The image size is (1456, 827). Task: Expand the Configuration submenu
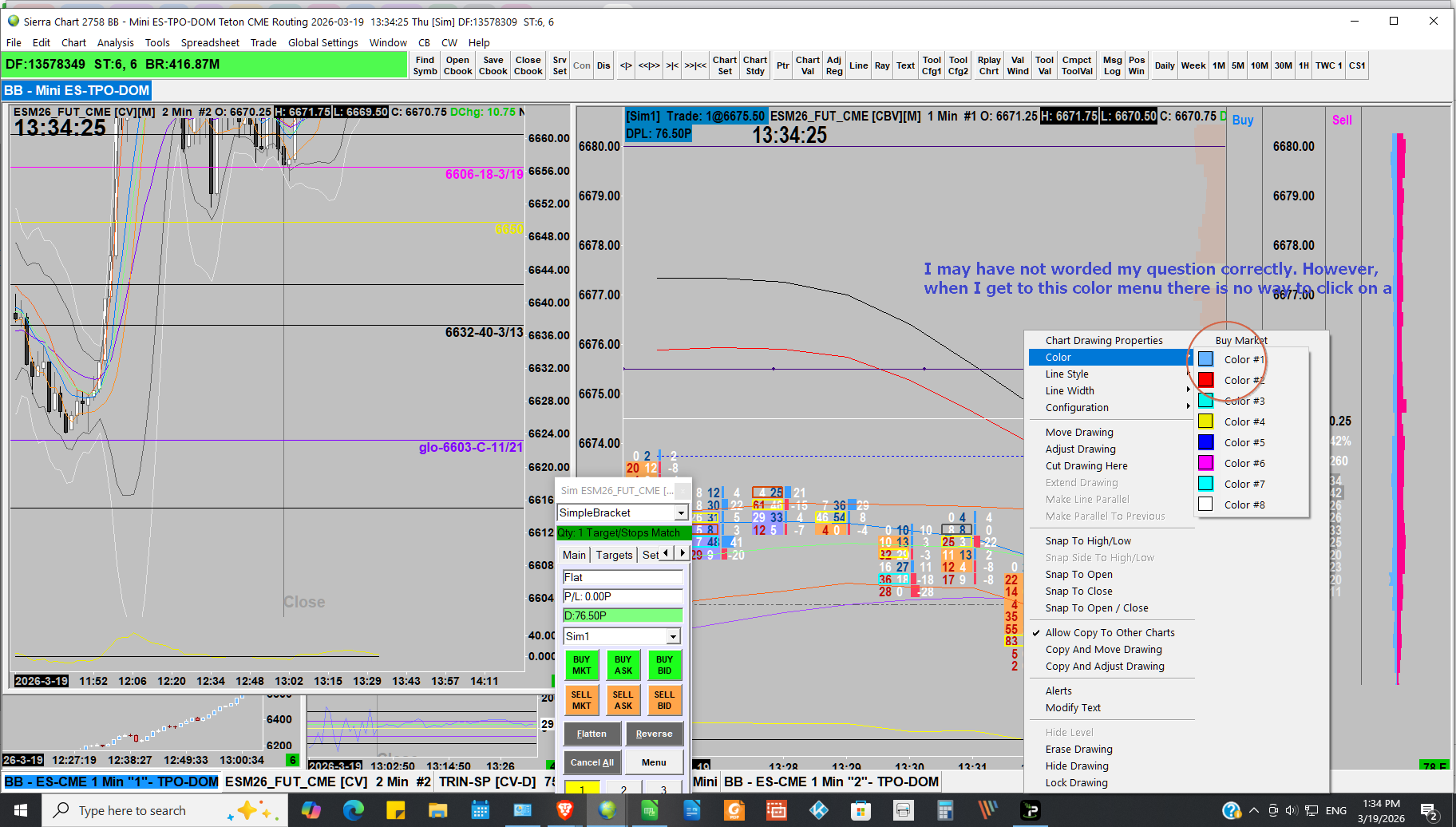pos(1110,408)
